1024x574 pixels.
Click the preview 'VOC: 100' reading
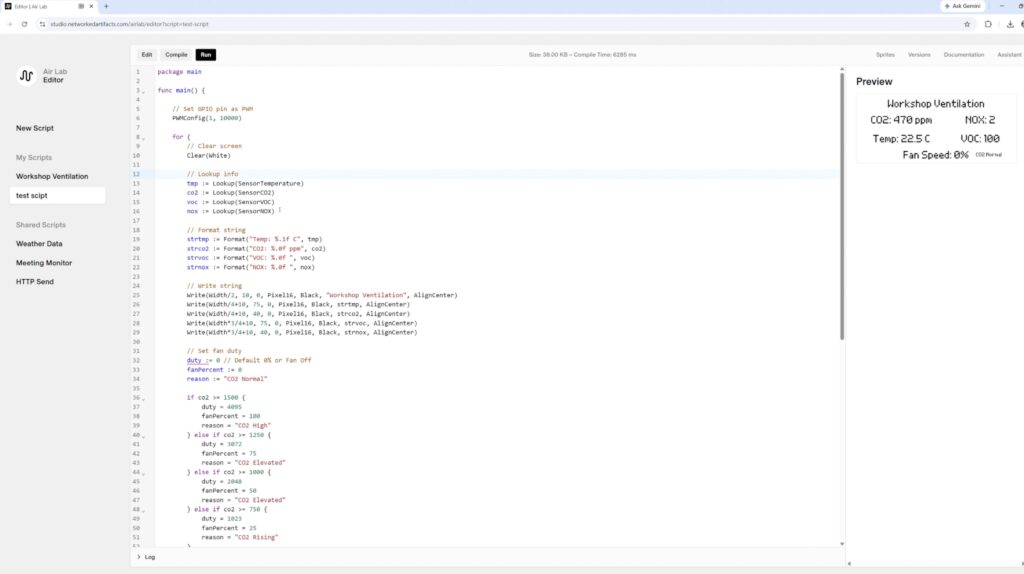click(x=980, y=138)
